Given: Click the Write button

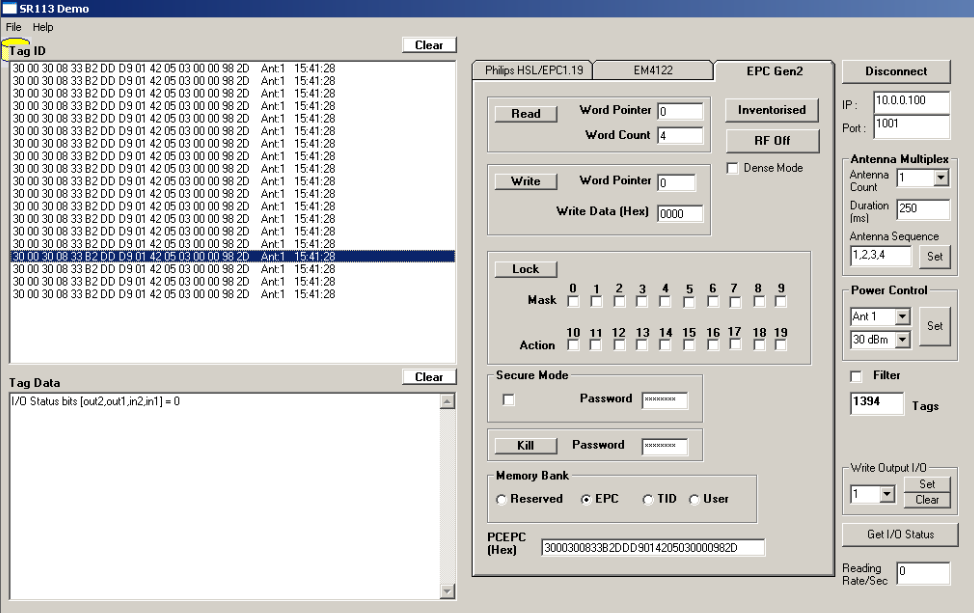Looking at the screenshot, I should coord(526,181).
